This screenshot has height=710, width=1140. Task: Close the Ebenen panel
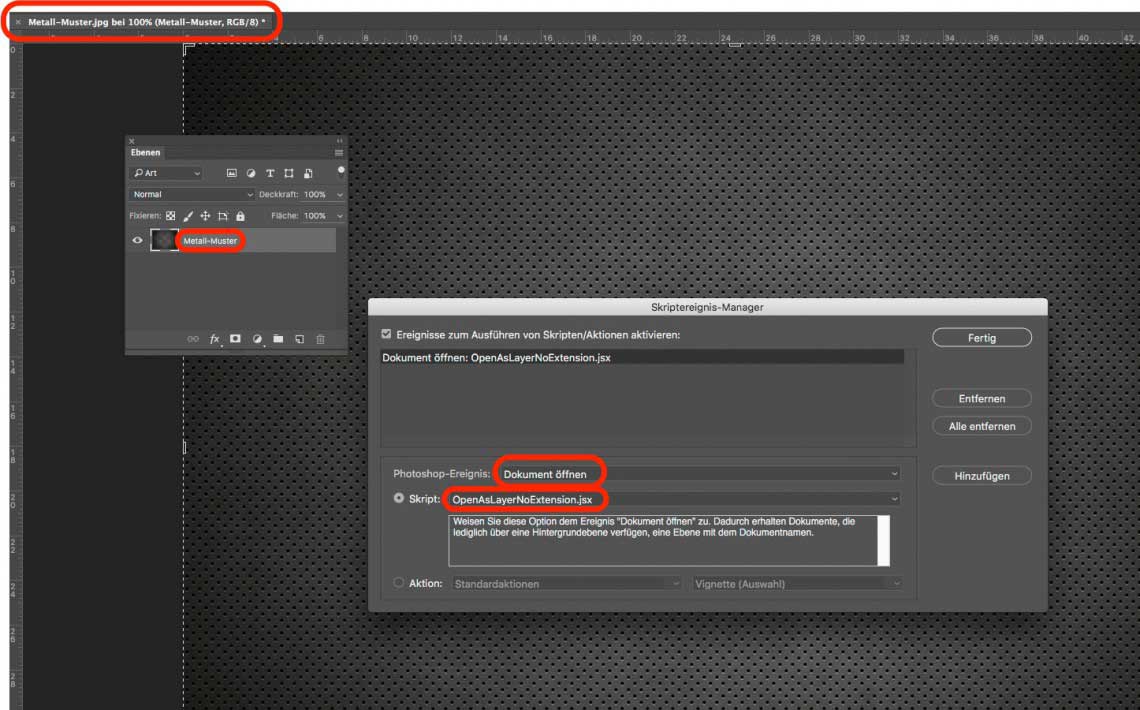(x=132, y=141)
